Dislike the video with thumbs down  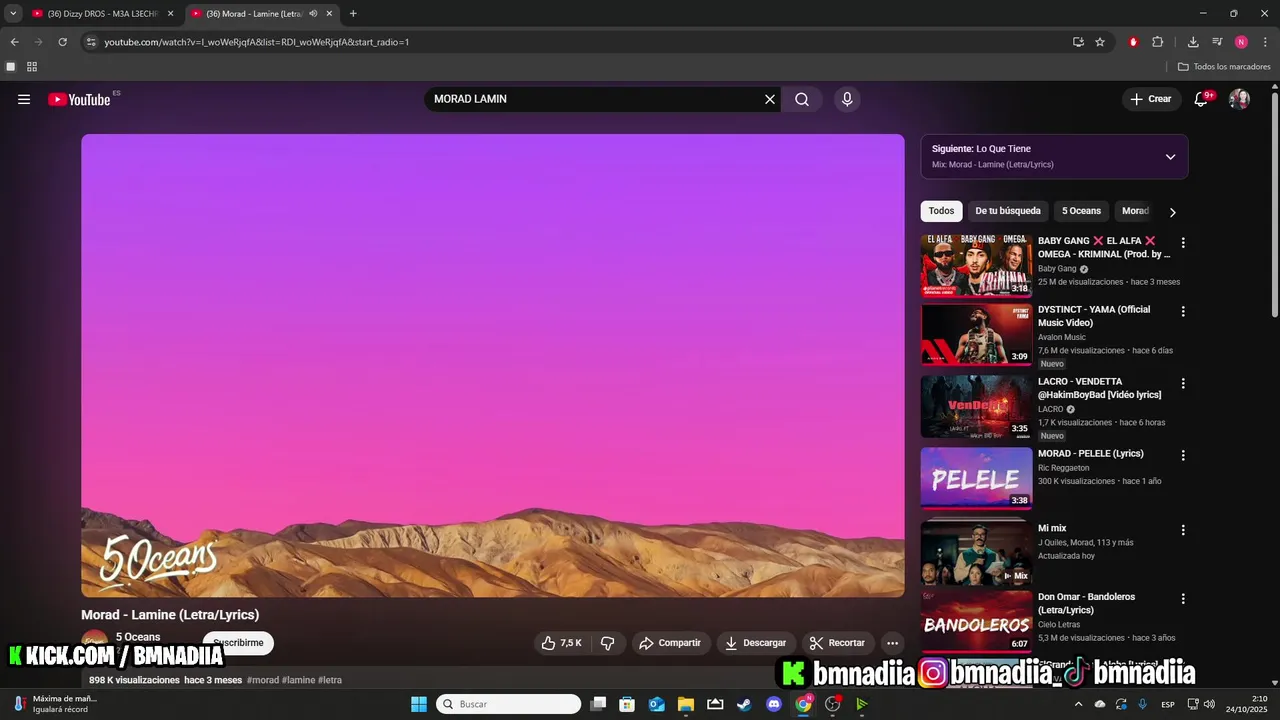pyautogui.click(x=608, y=643)
